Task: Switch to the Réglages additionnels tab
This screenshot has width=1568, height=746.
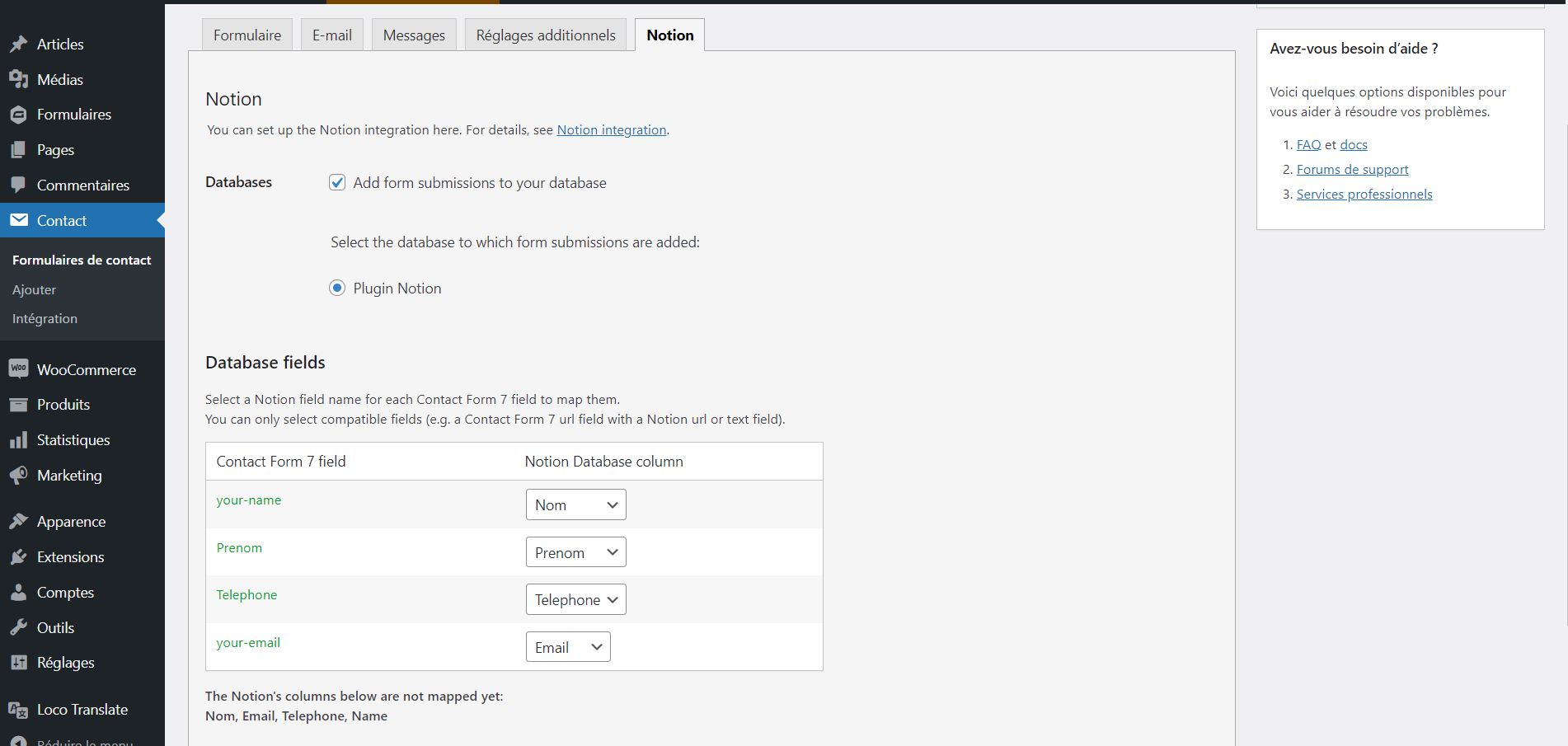Action: pyautogui.click(x=546, y=35)
